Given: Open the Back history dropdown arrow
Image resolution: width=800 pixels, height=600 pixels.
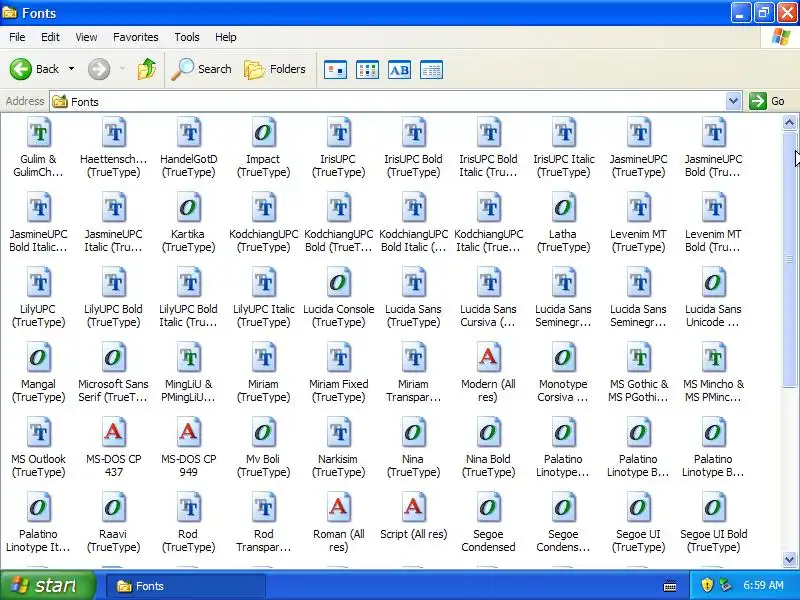Looking at the screenshot, I should click(71, 69).
